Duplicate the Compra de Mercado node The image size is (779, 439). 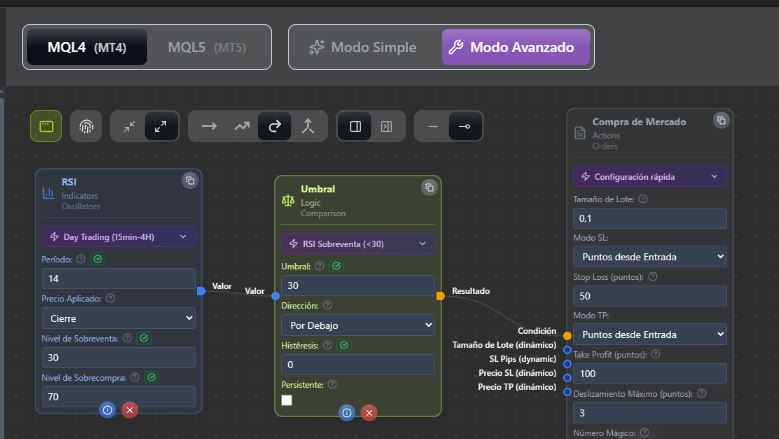pos(720,120)
